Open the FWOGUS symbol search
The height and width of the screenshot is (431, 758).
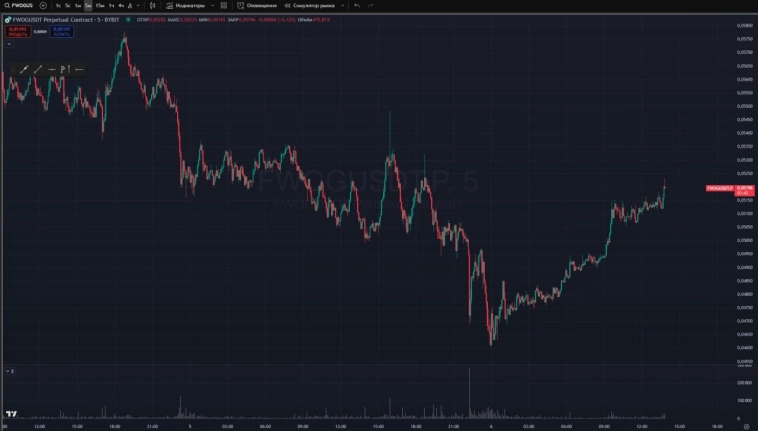pyautogui.click(x=19, y=5)
